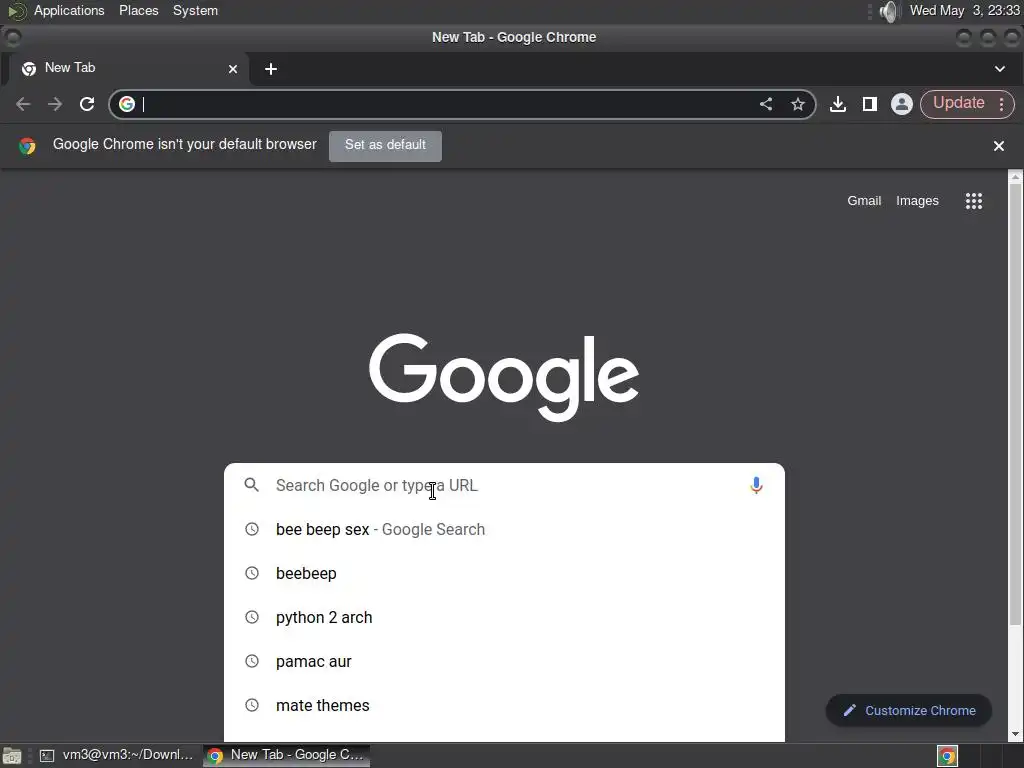The height and width of the screenshot is (768, 1024).
Task: Dismiss the default browser infobar
Action: coord(999,146)
